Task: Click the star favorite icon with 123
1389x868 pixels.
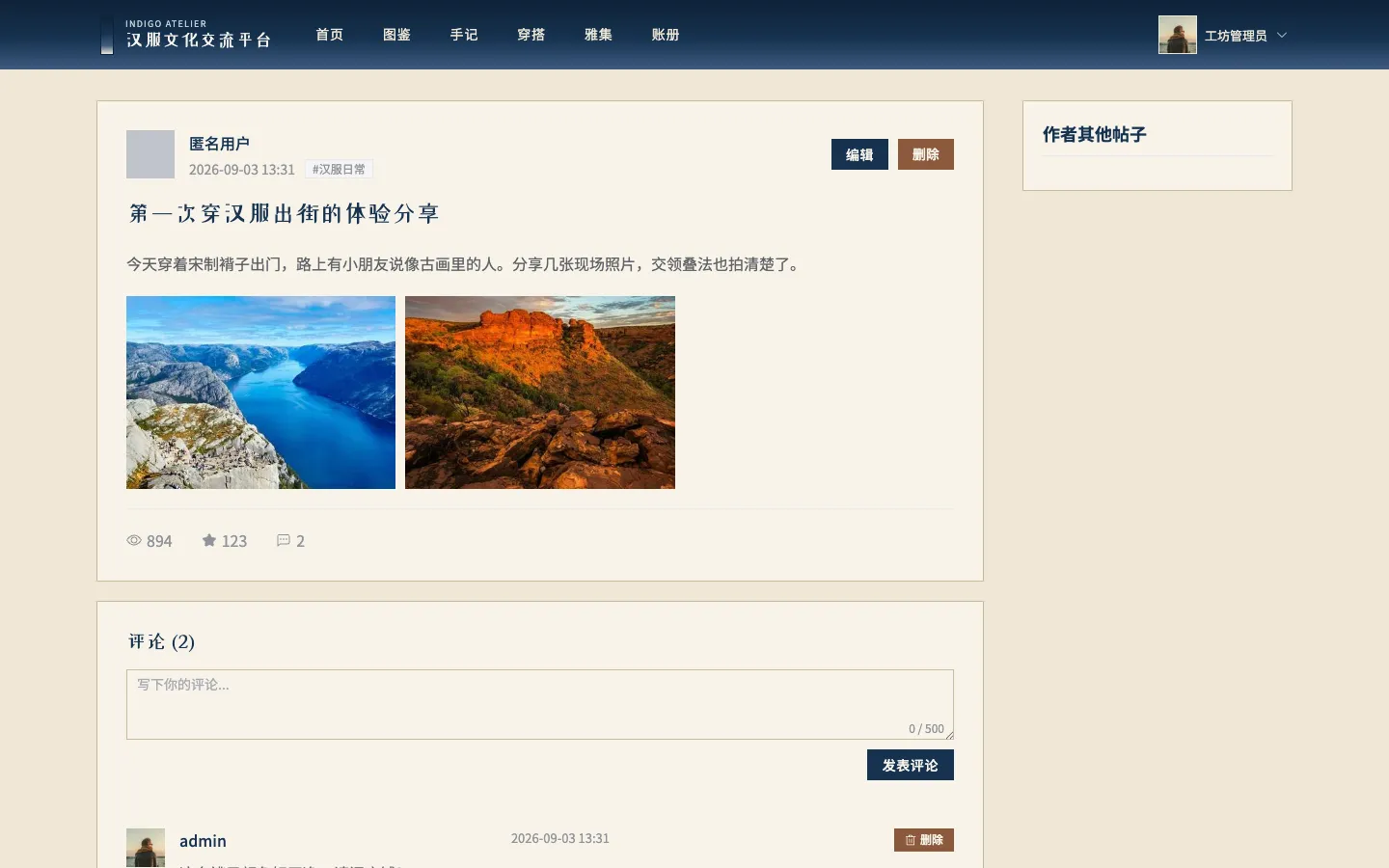Action: 209,540
